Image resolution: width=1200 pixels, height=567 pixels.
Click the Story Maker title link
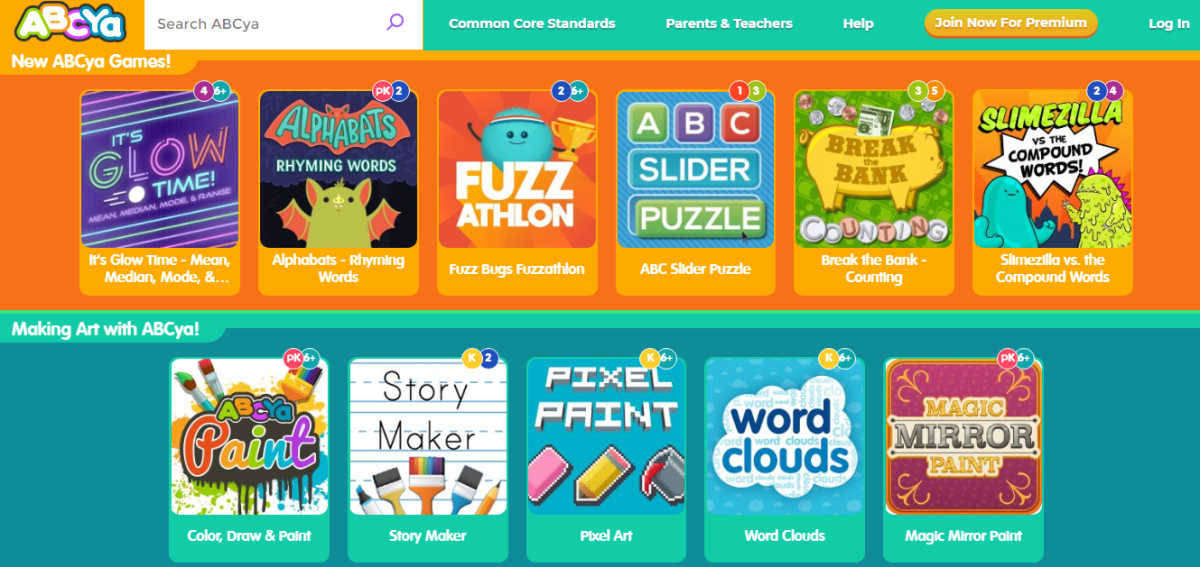pyautogui.click(x=428, y=536)
